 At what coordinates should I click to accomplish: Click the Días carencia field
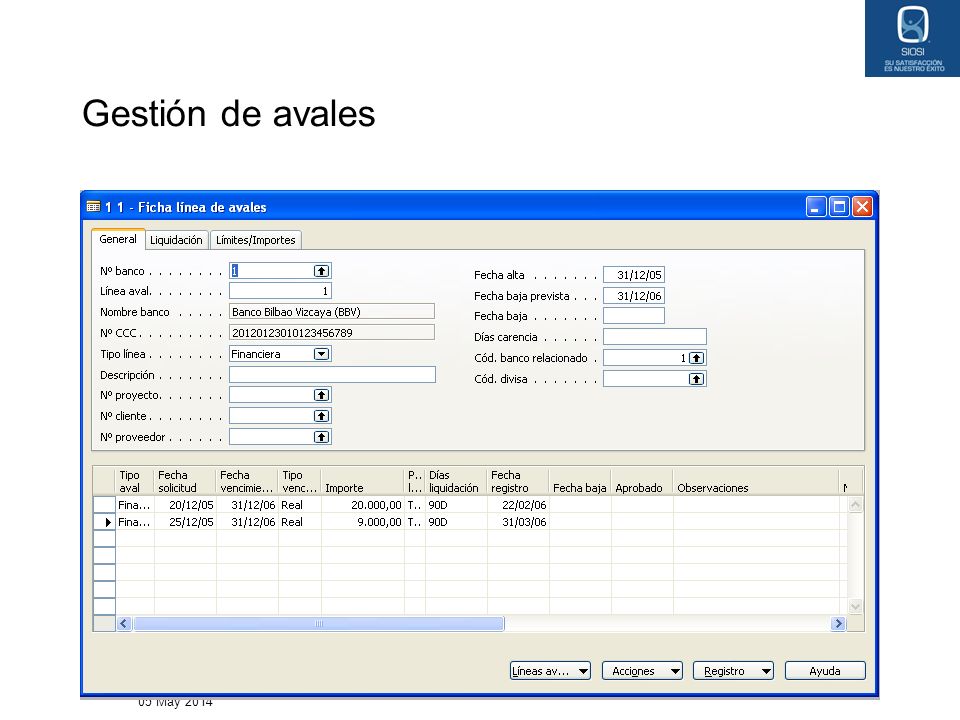coord(654,337)
